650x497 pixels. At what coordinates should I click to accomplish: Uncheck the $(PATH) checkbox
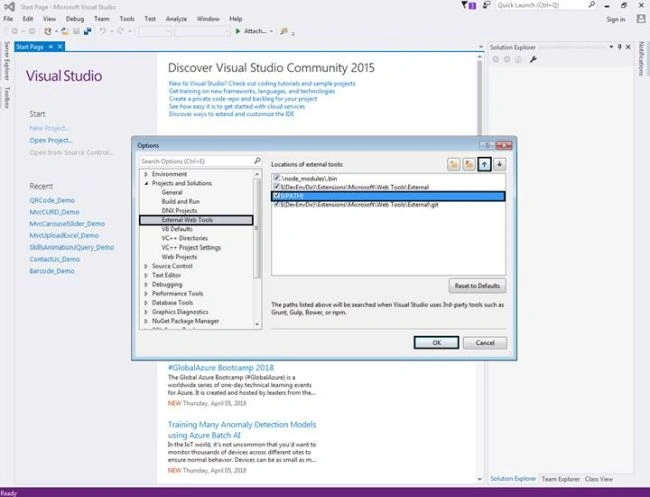point(276,196)
